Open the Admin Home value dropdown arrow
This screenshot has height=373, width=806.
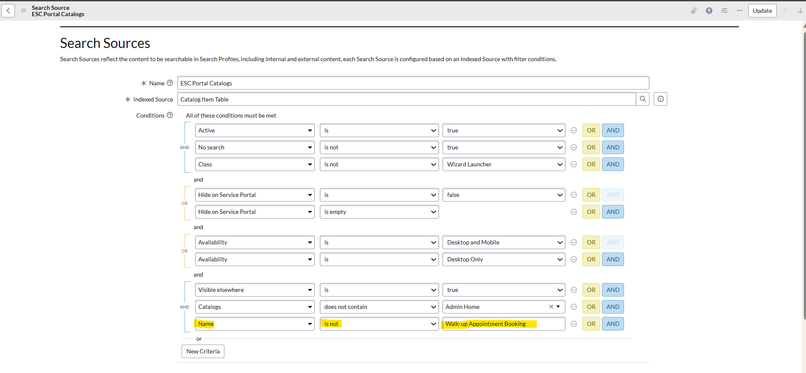coord(559,307)
